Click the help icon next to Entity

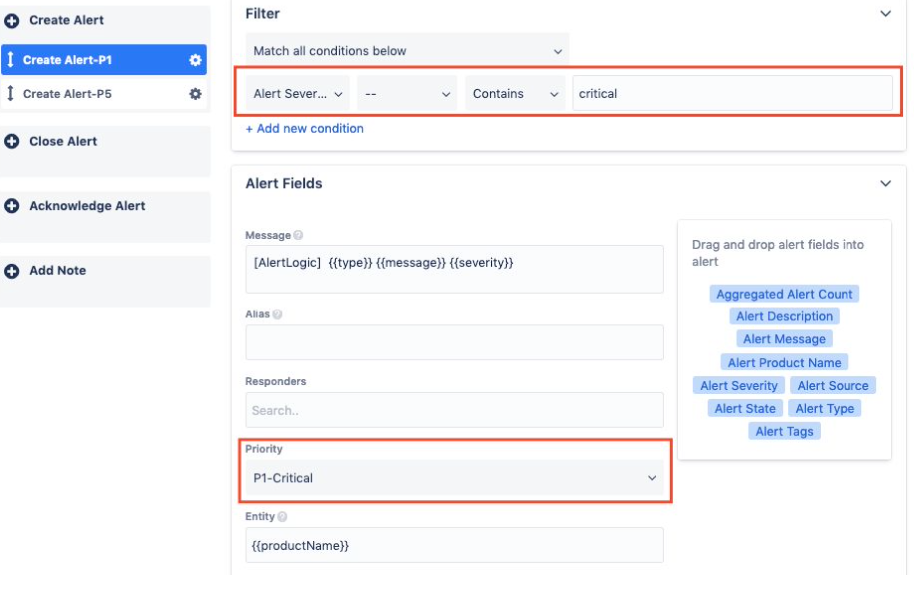pyautogui.click(x=283, y=517)
